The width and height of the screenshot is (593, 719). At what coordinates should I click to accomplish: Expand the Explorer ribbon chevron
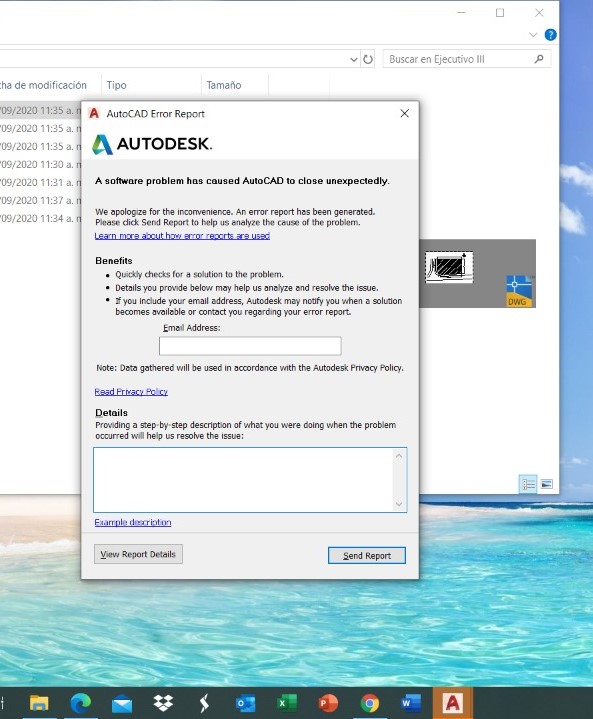pos(533,35)
